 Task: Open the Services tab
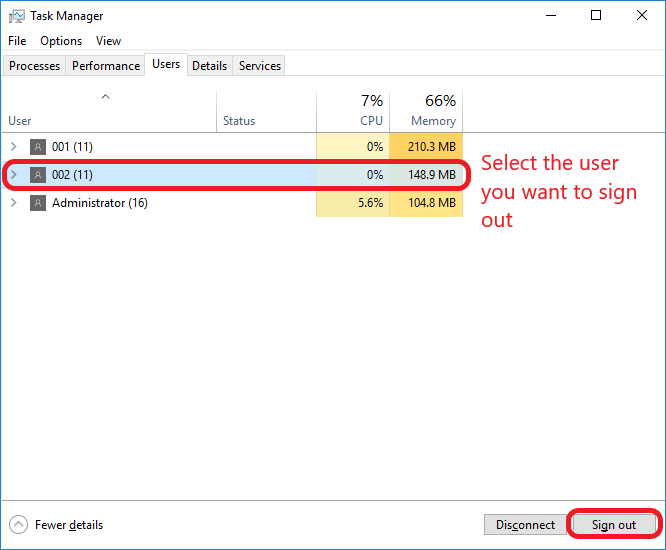pyautogui.click(x=260, y=66)
